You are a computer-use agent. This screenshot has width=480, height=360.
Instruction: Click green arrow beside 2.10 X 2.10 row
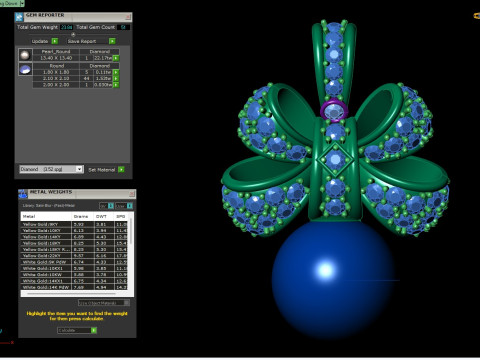[116, 79]
